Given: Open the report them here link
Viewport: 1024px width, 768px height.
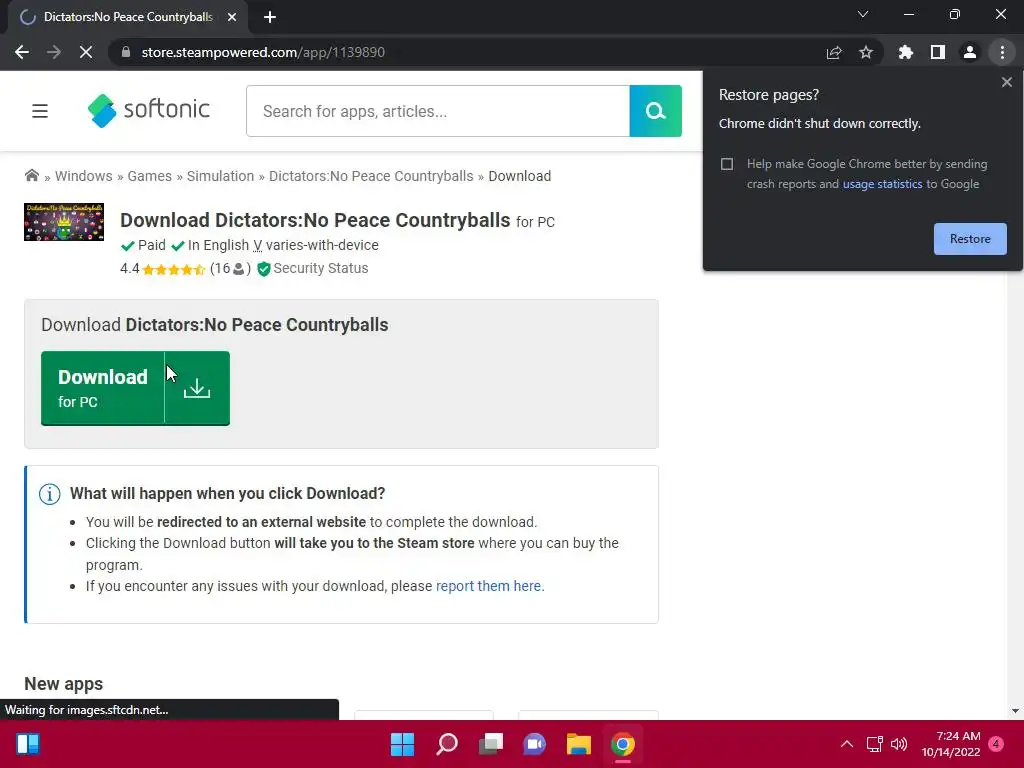Looking at the screenshot, I should point(488,586).
